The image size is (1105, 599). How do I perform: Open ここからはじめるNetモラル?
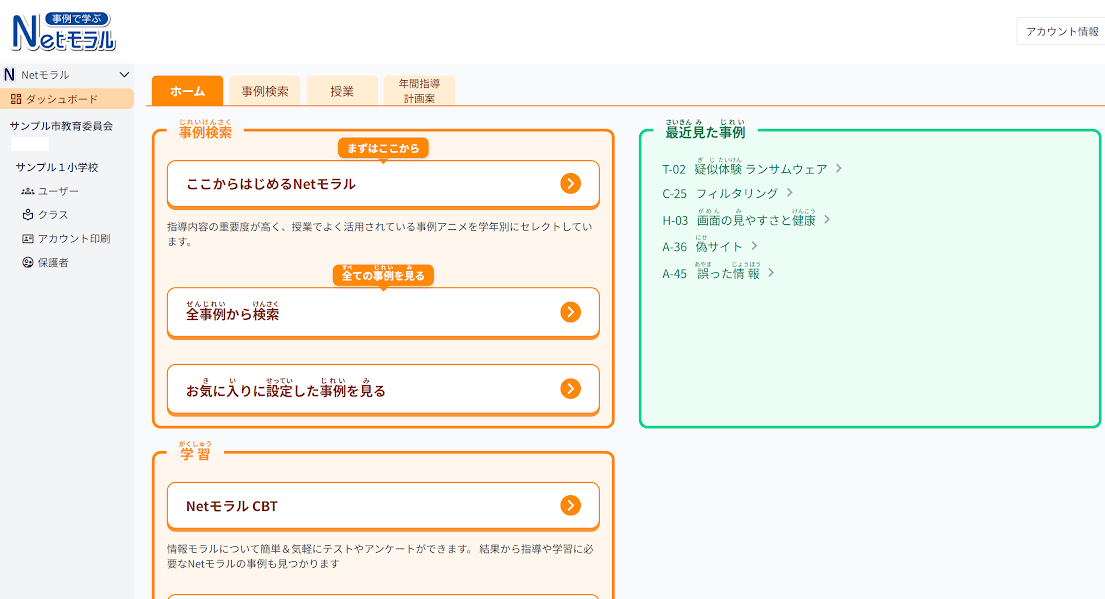tap(383, 184)
